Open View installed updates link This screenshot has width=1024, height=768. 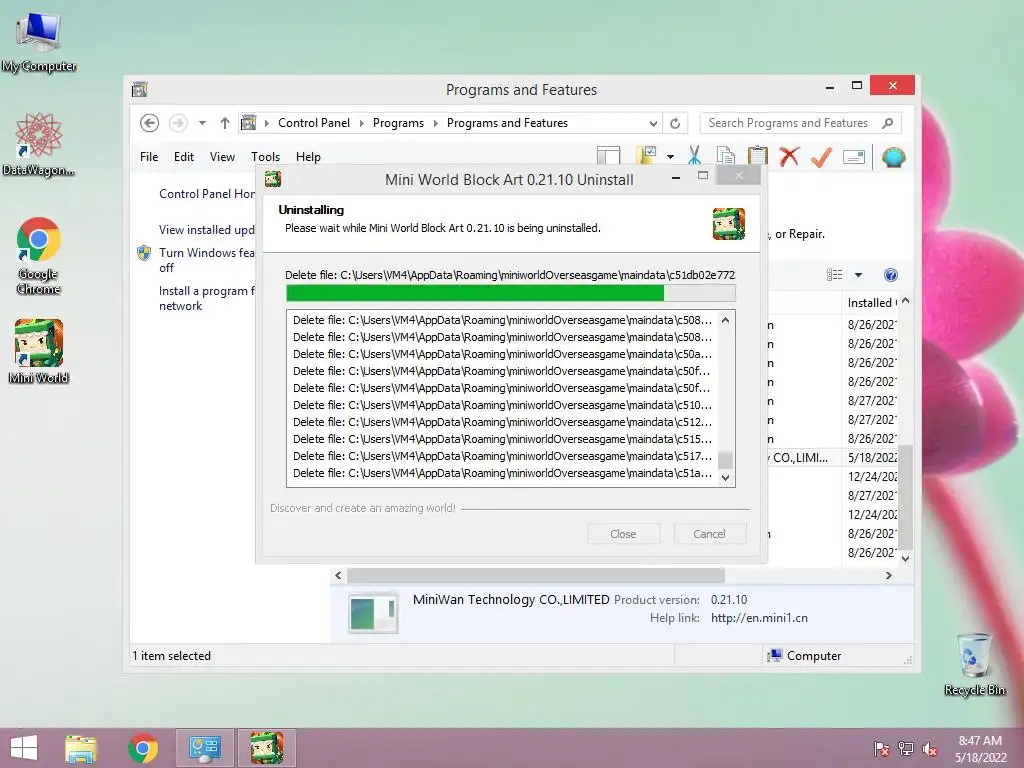point(207,230)
